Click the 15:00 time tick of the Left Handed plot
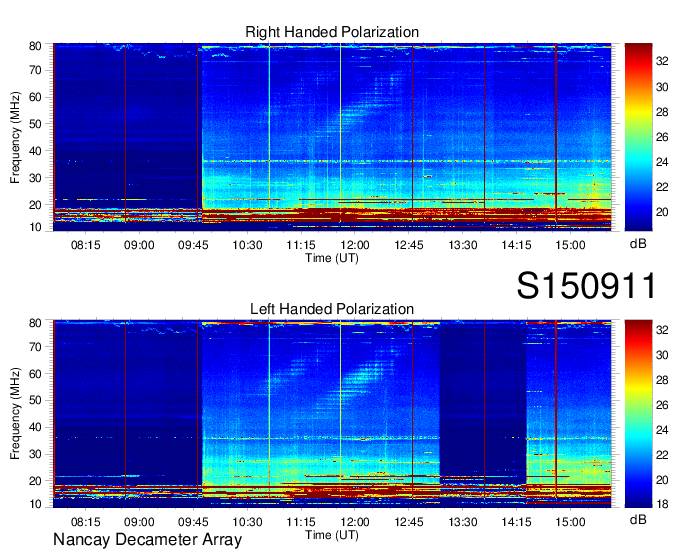The height and width of the screenshot is (552, 680). point(570,522)
